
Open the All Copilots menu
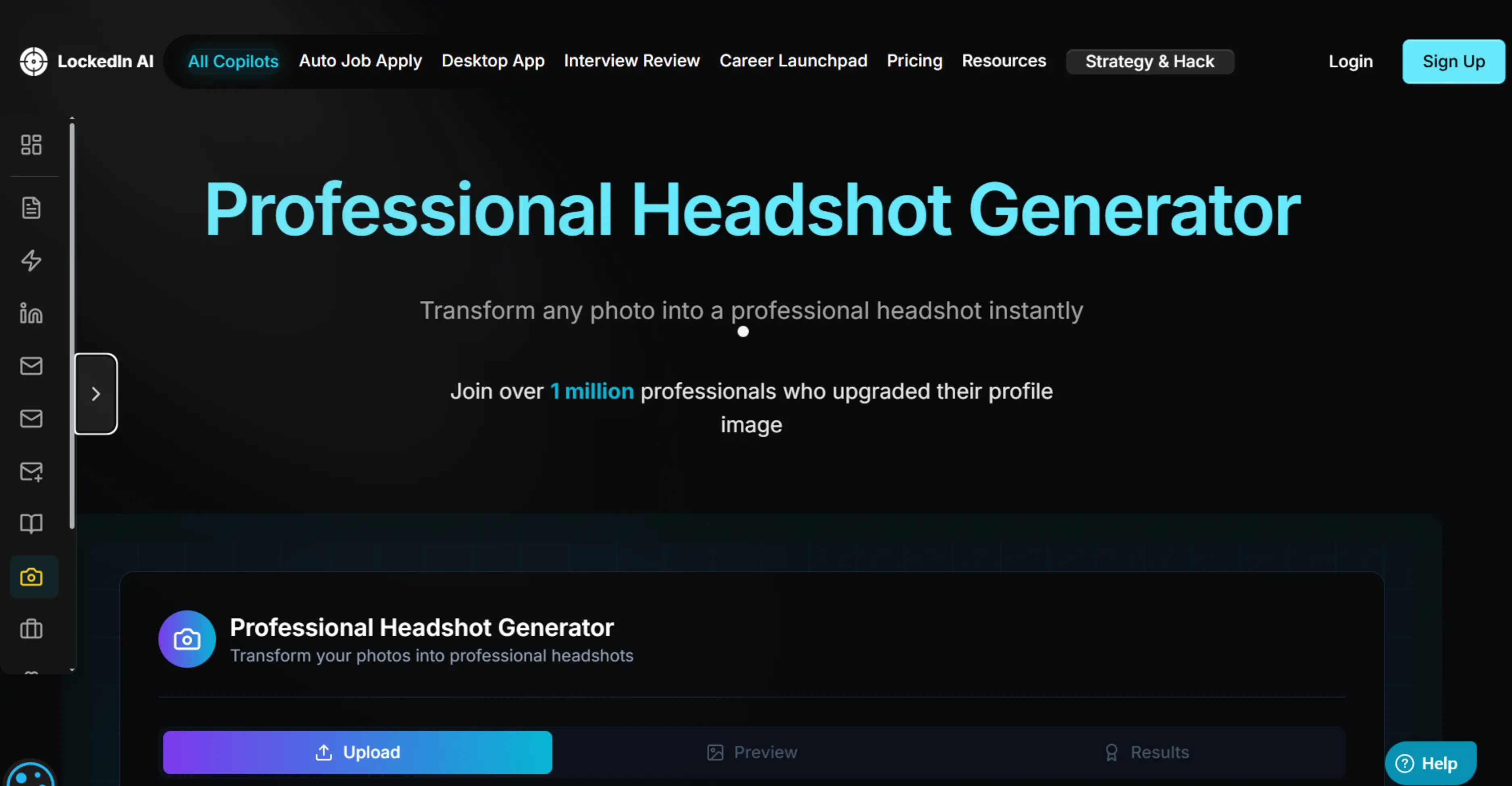233,61
